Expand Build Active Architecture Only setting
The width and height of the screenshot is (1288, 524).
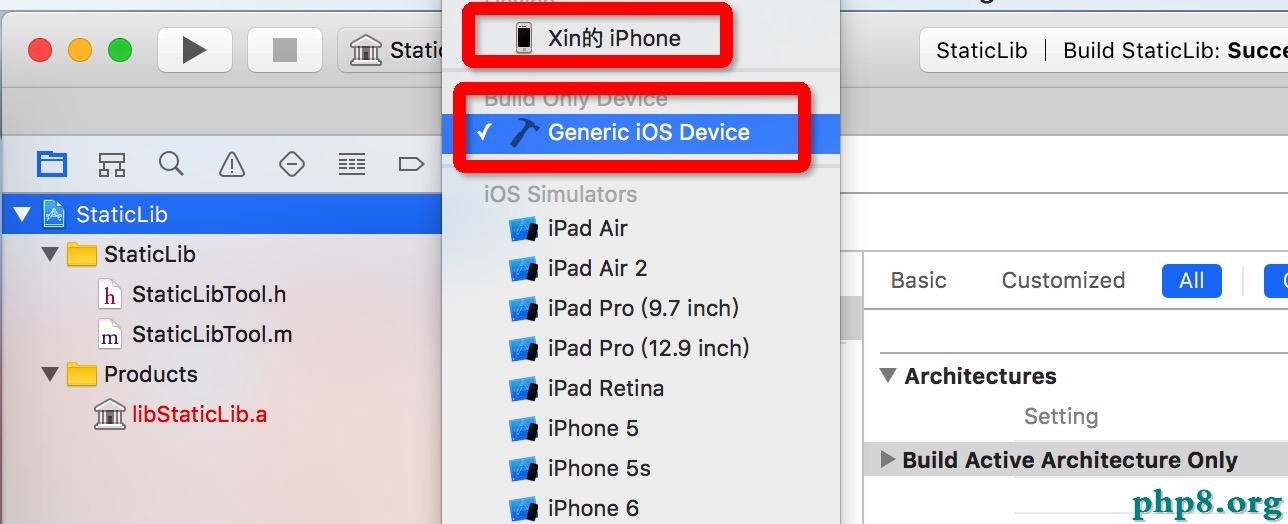click(x=887, y=460)
